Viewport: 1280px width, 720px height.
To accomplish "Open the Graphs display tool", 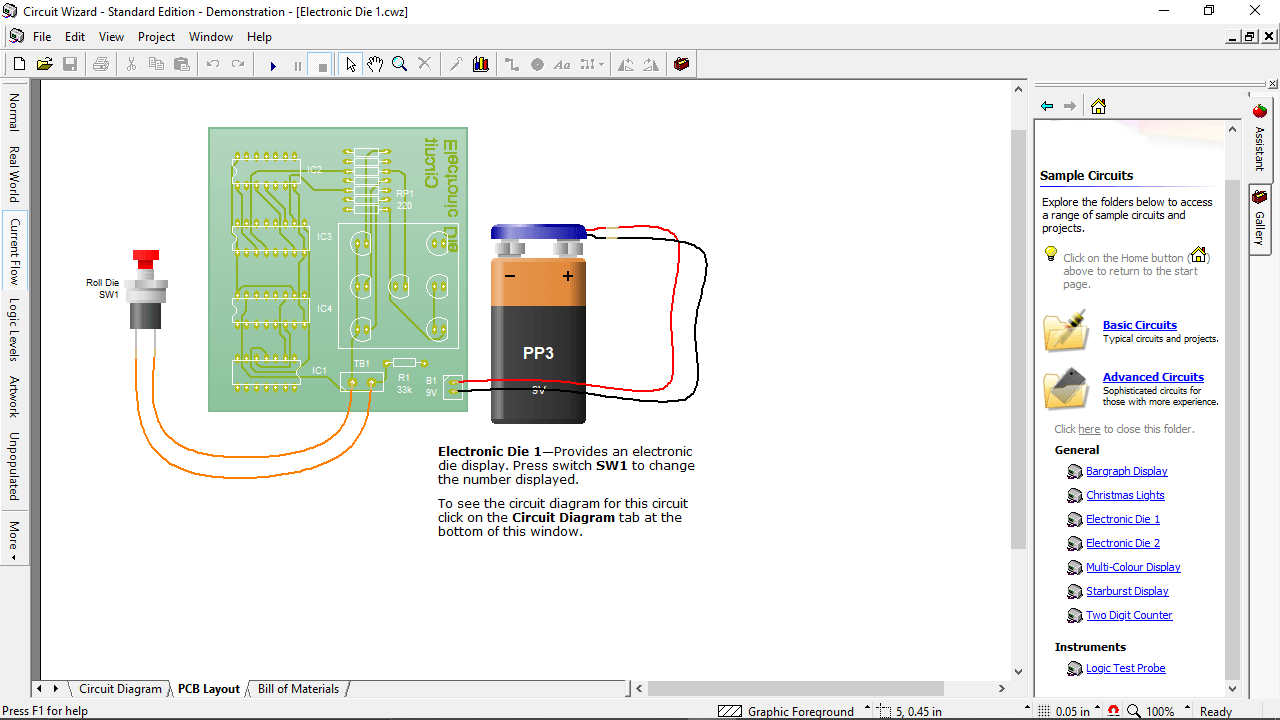I will (480, 64).
